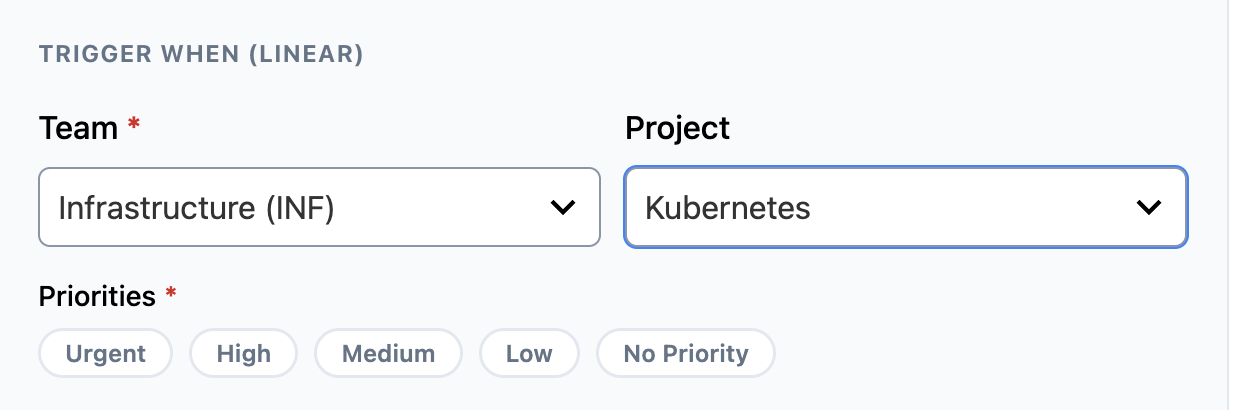Toggle the Low priority chip
1236x410 pixels.
point(529,353)
